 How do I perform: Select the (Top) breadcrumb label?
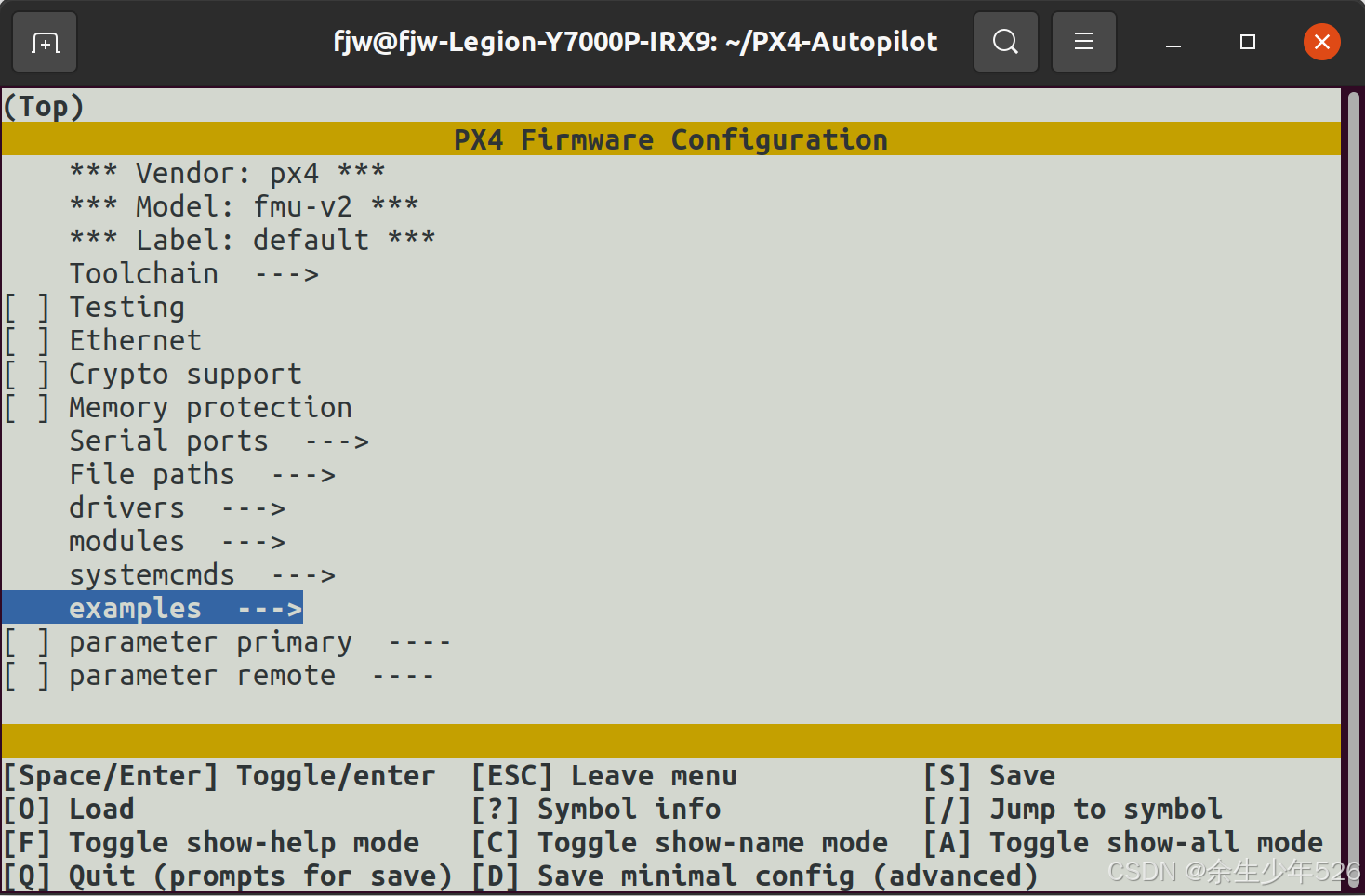tap(42, 105)
